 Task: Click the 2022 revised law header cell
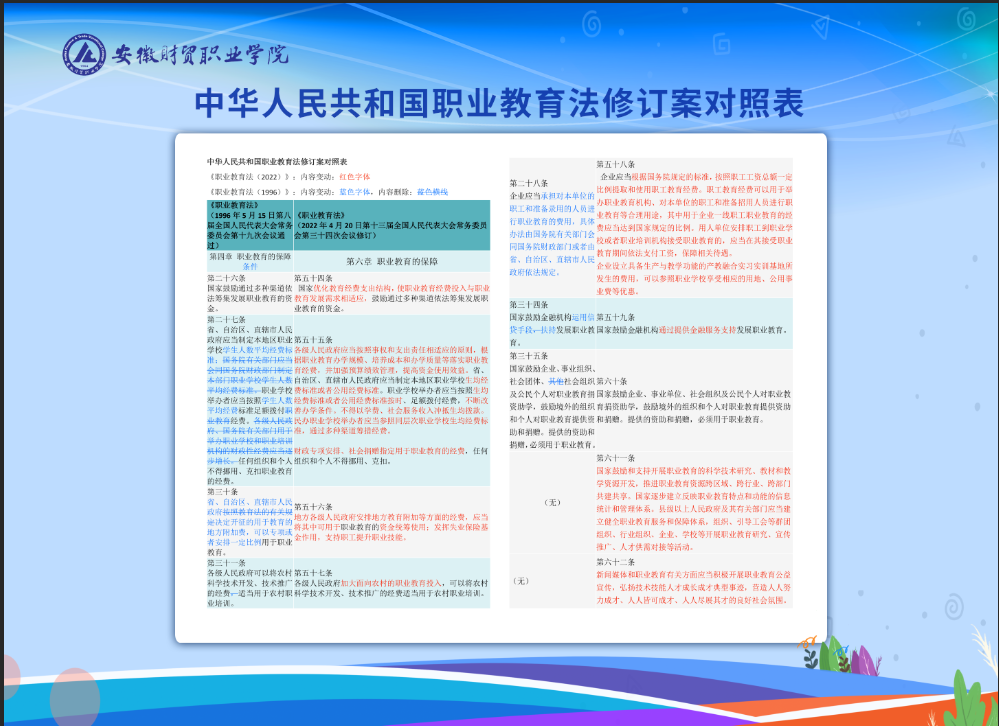point(391,227)
